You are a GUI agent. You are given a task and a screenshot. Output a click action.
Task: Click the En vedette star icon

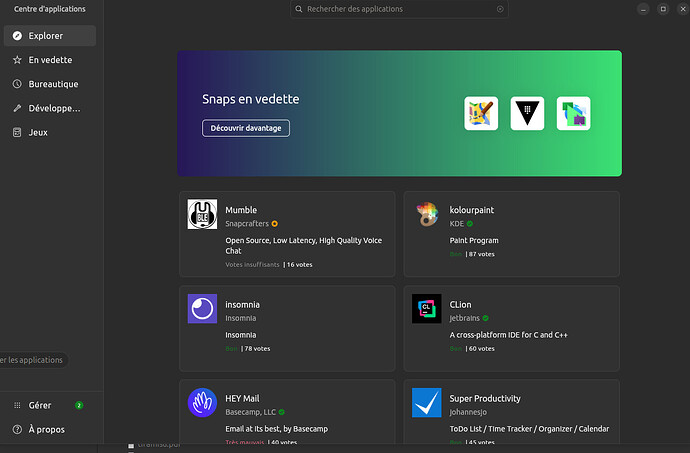17,60
